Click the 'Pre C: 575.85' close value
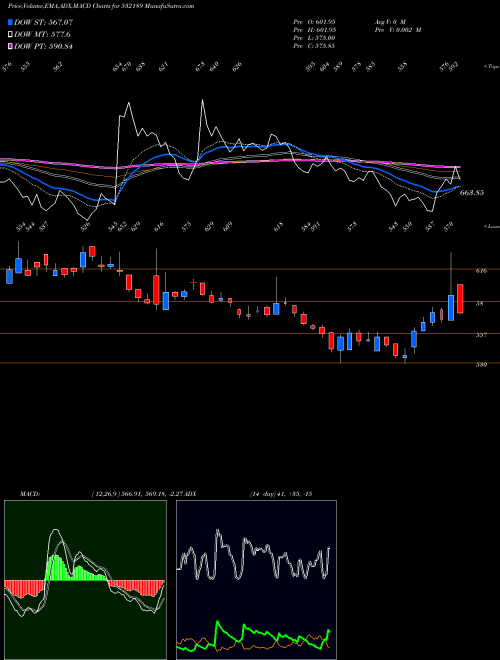The height and width of the screenshot is (660, 500). [314, 46]
